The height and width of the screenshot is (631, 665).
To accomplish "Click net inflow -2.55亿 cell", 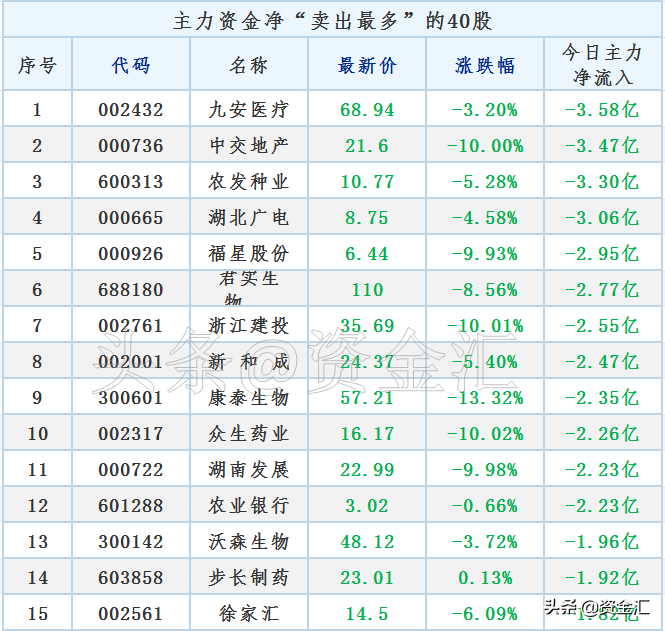I will pyautogui.click(x=602, y=326).
